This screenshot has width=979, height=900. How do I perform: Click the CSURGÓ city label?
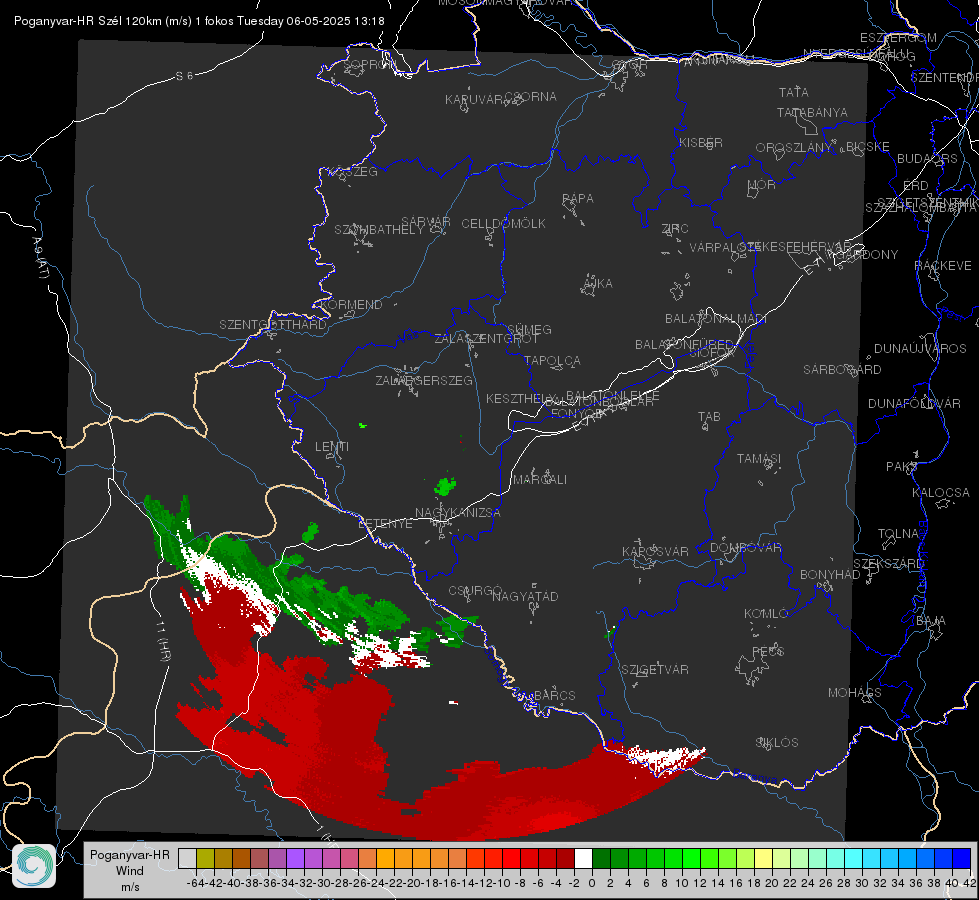pyautogui.click(x=475, y=591)
